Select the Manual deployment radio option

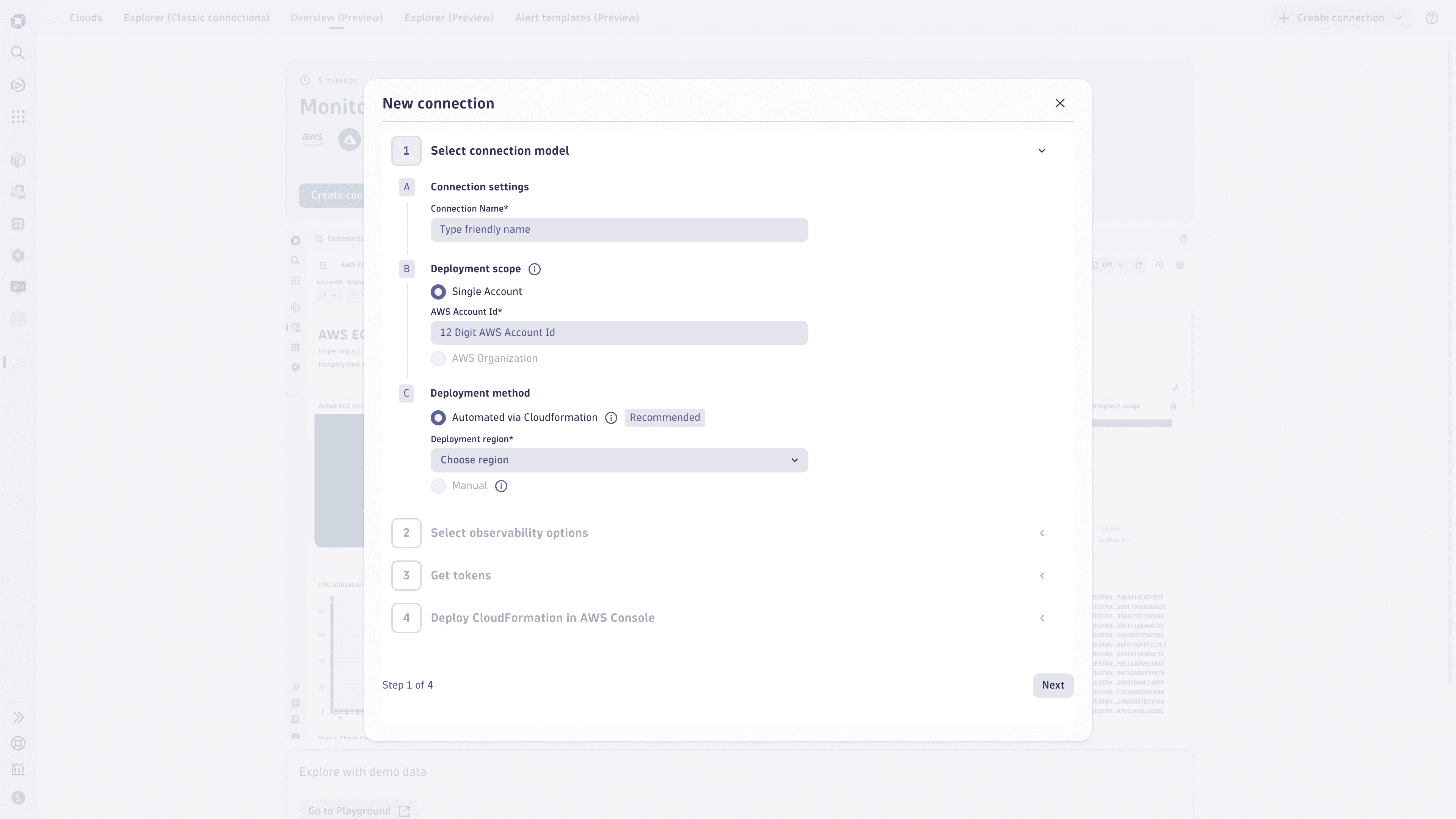click(x=438, y=486)
